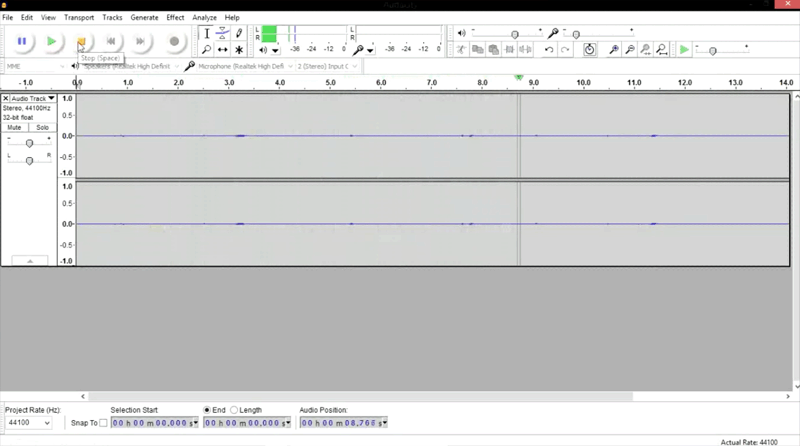The width and height of the screenshot is (800, 446).
Task: Click the Stop button
Action: pyautogui.click(x=81, y=41)
